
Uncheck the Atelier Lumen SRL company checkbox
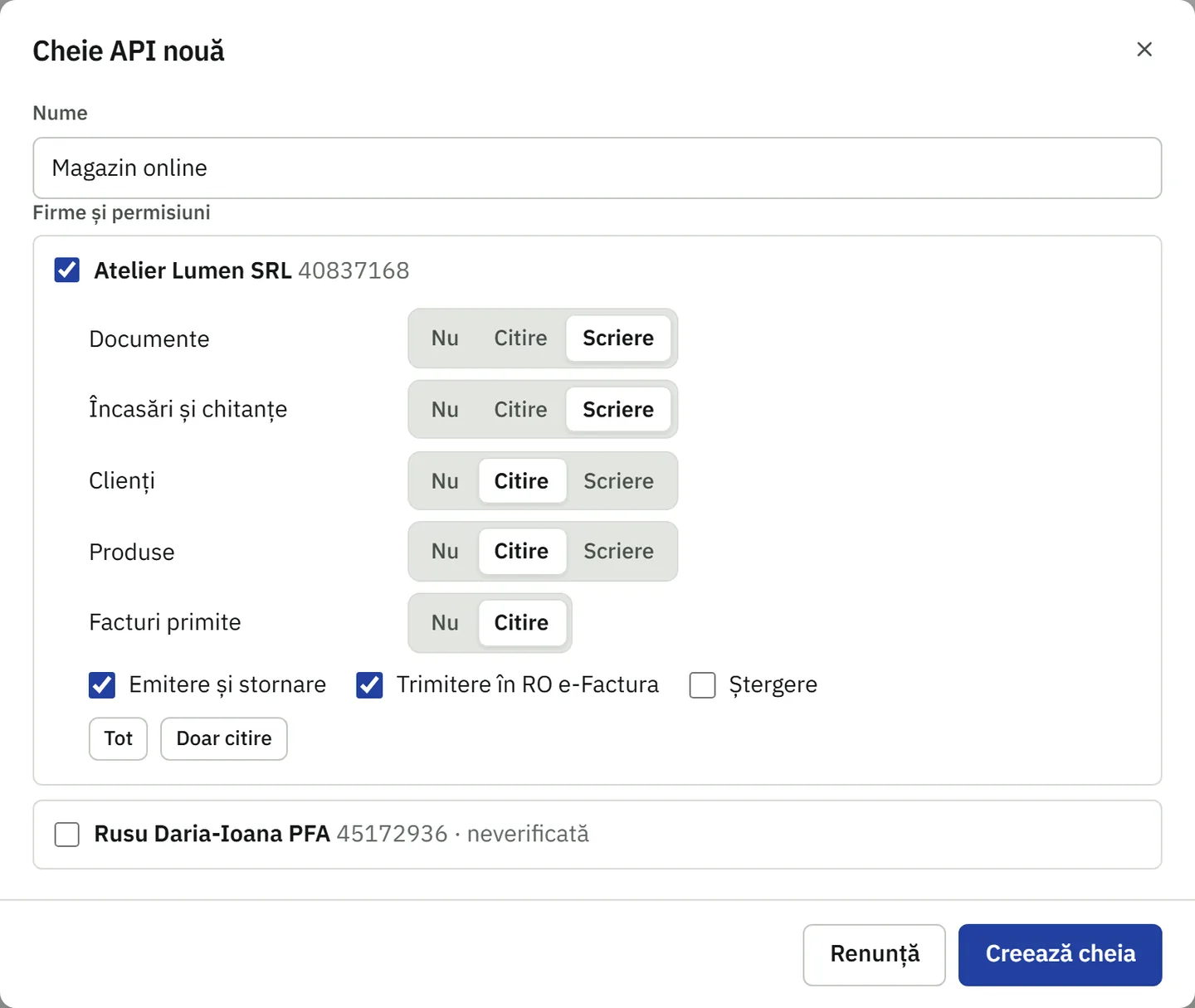click(x=67, y=270)
